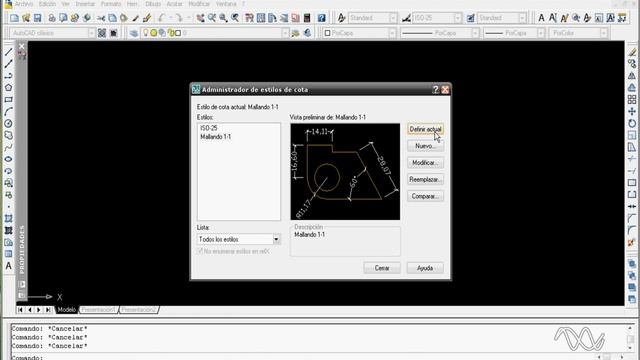Click the dimension style preview image
640x360 pixels.
click(345, 171)
